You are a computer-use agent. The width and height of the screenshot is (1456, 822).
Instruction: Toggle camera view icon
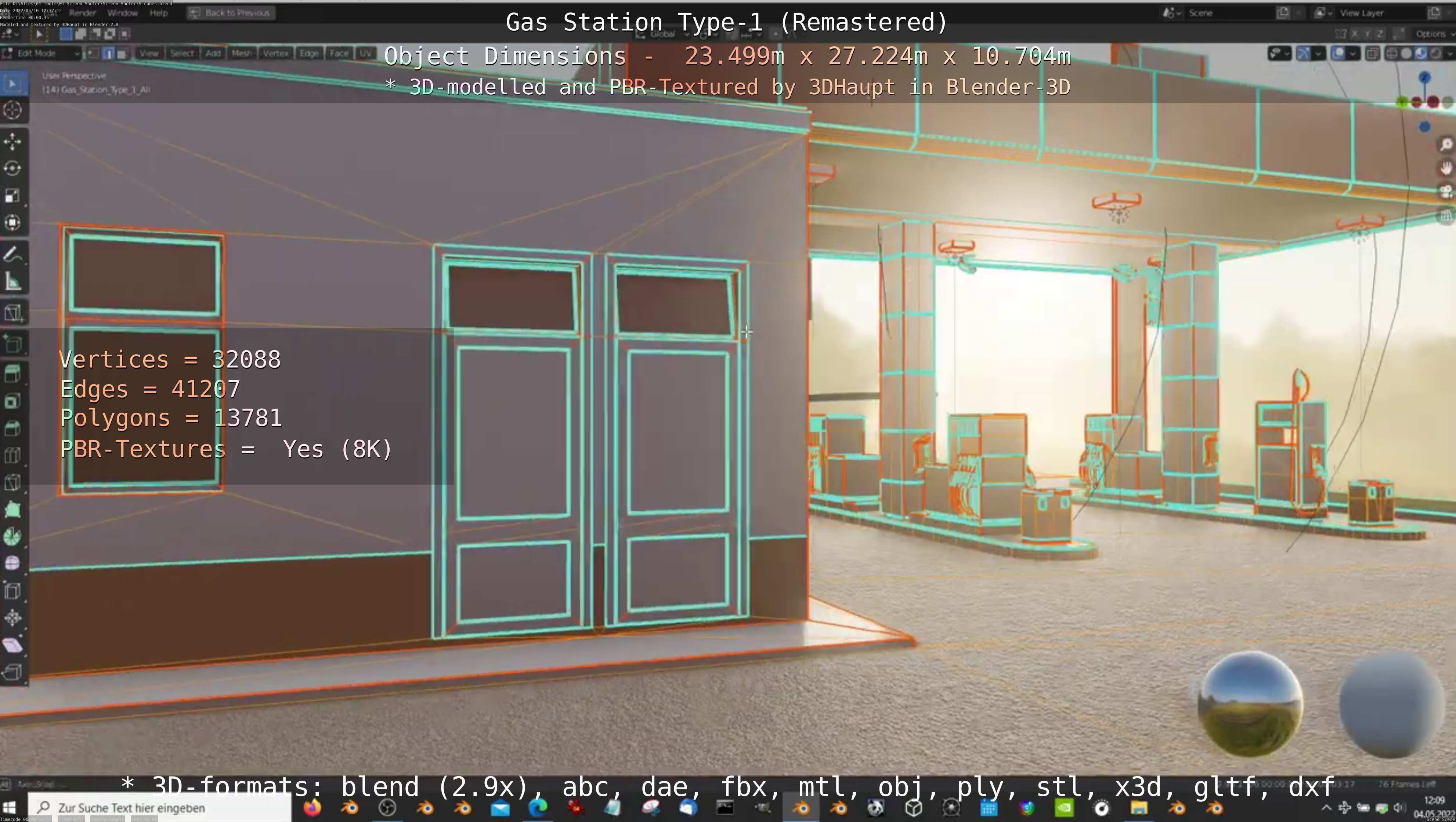1446,192
